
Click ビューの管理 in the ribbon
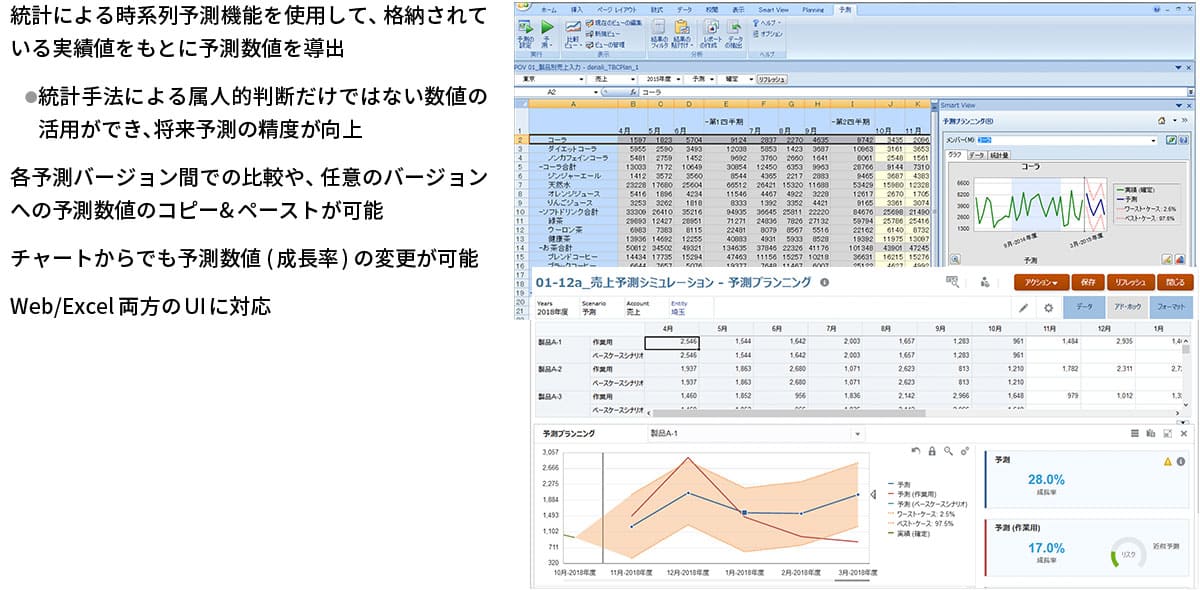click(607, 44)
